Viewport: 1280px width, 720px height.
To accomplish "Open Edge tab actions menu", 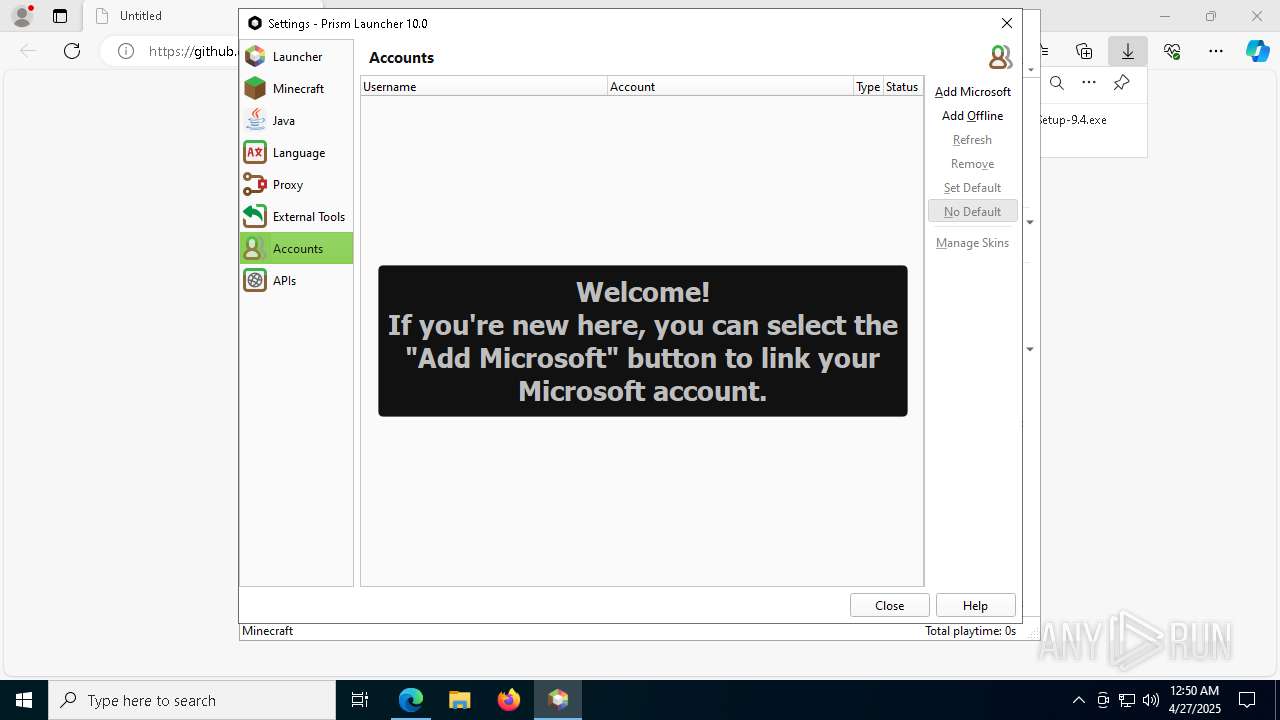I will tap(60, 16).
